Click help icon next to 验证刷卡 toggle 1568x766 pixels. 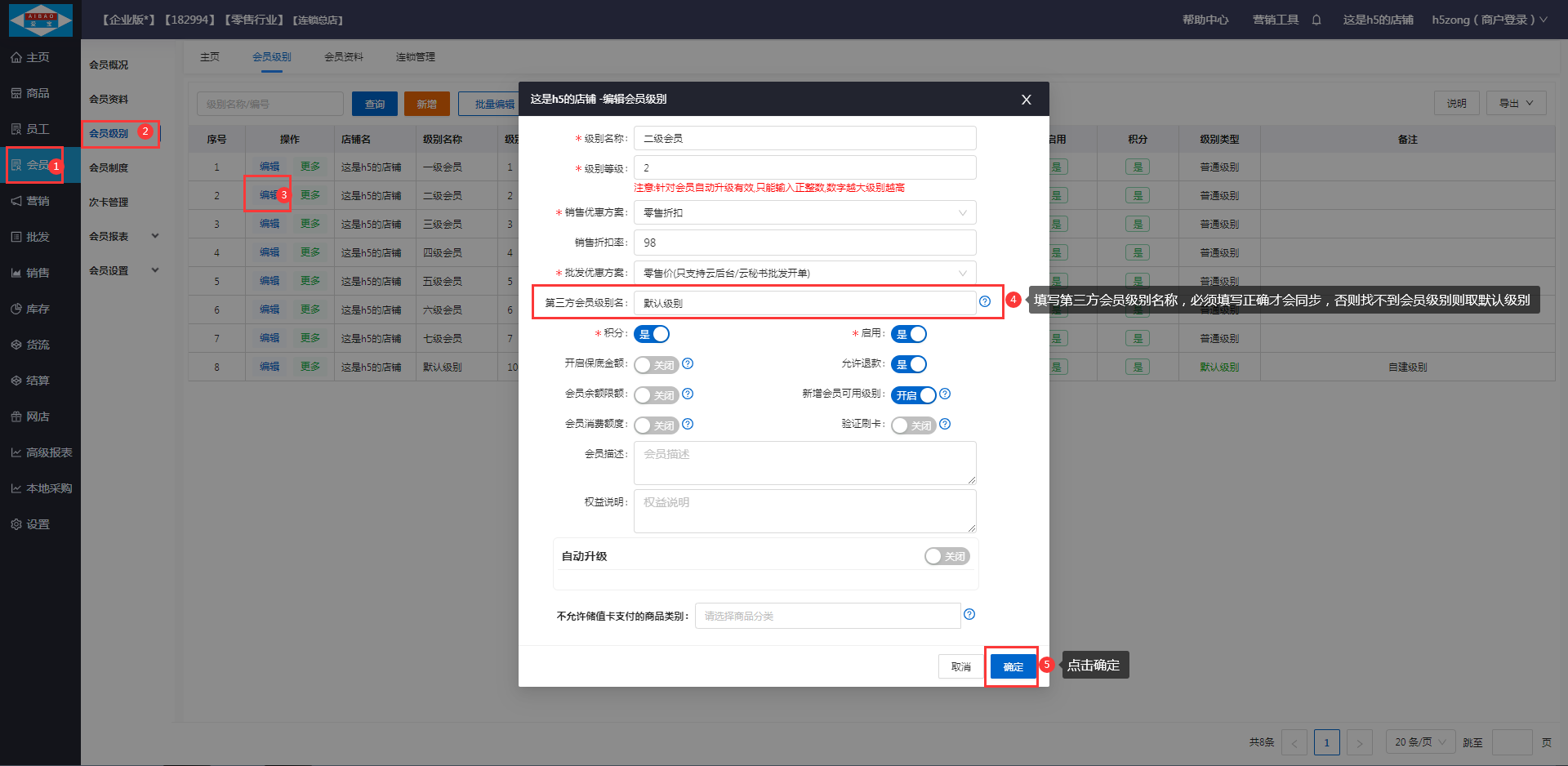[x=945, y=424]
